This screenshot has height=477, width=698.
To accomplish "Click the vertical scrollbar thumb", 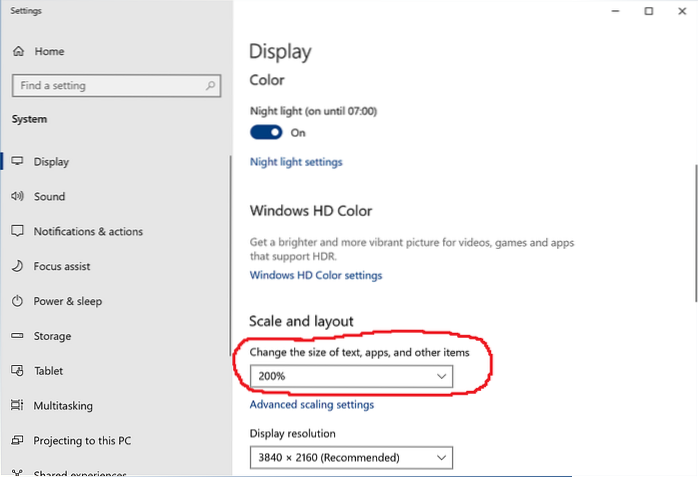I will click(694, 230).
